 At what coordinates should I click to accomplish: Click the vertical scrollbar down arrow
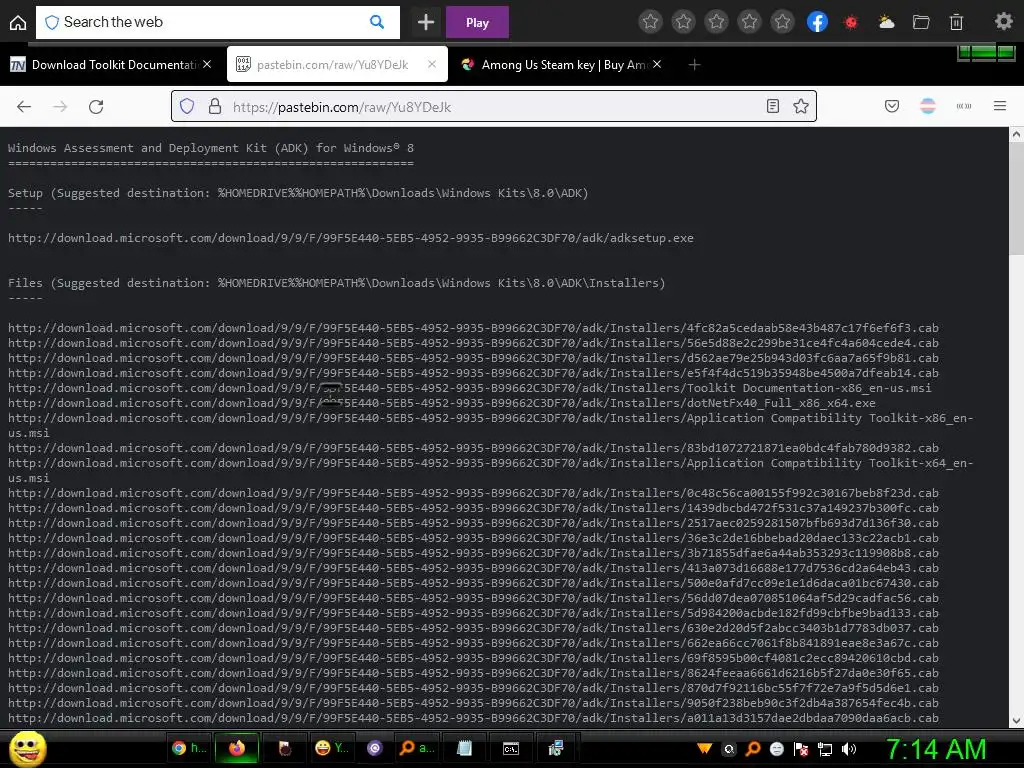point(1016,720)
